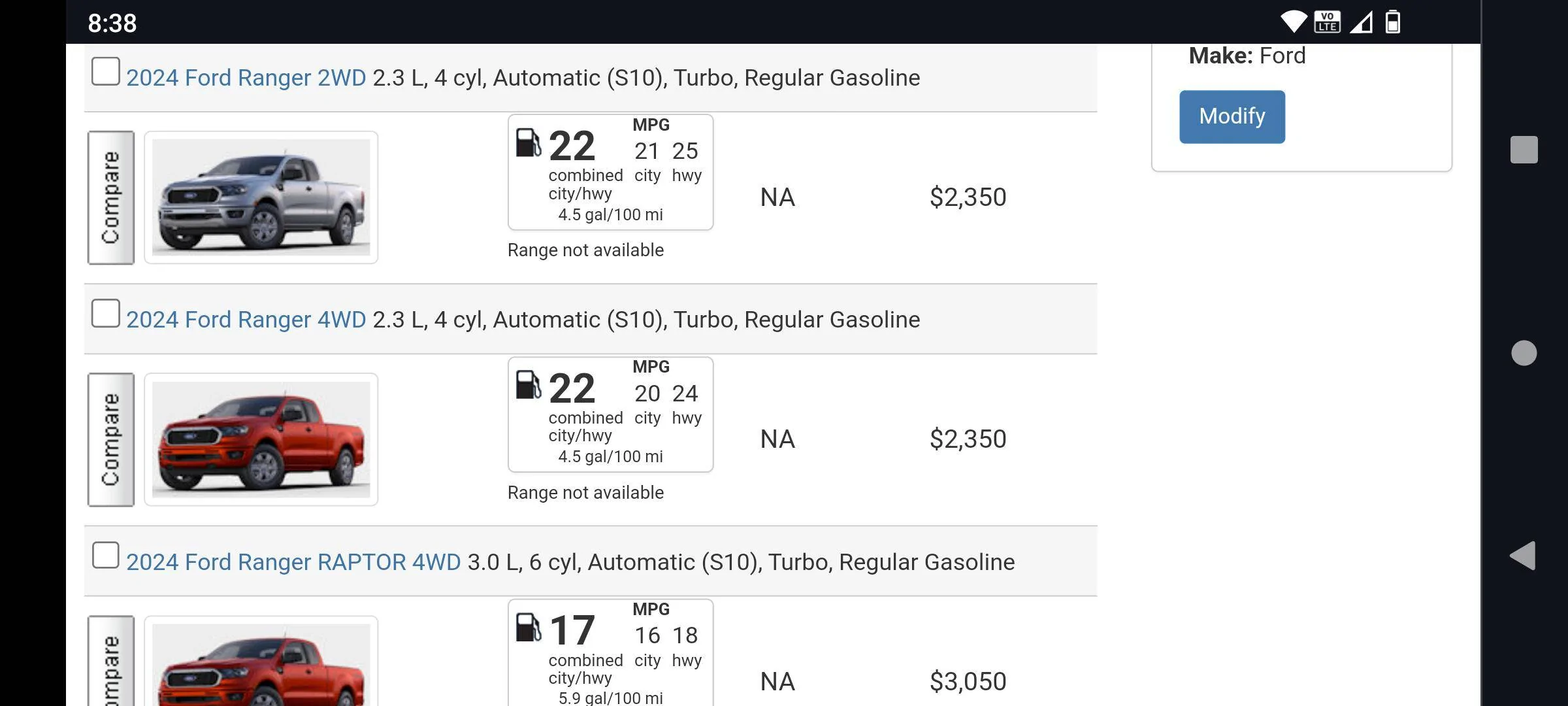Click the silver Ford Ranger 2WD thumbnail
The width and height of the screenshot is (1568, 706).
click(261, 197)
